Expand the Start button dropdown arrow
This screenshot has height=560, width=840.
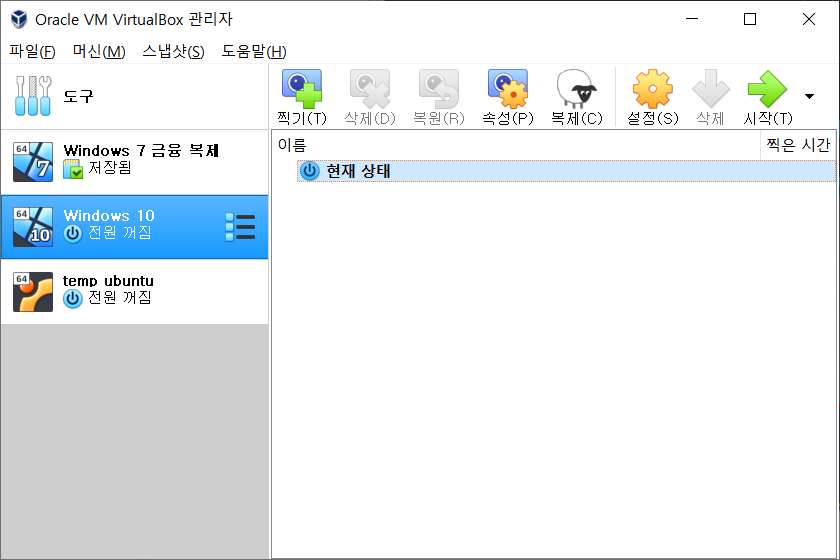click(x=809, y=96)
